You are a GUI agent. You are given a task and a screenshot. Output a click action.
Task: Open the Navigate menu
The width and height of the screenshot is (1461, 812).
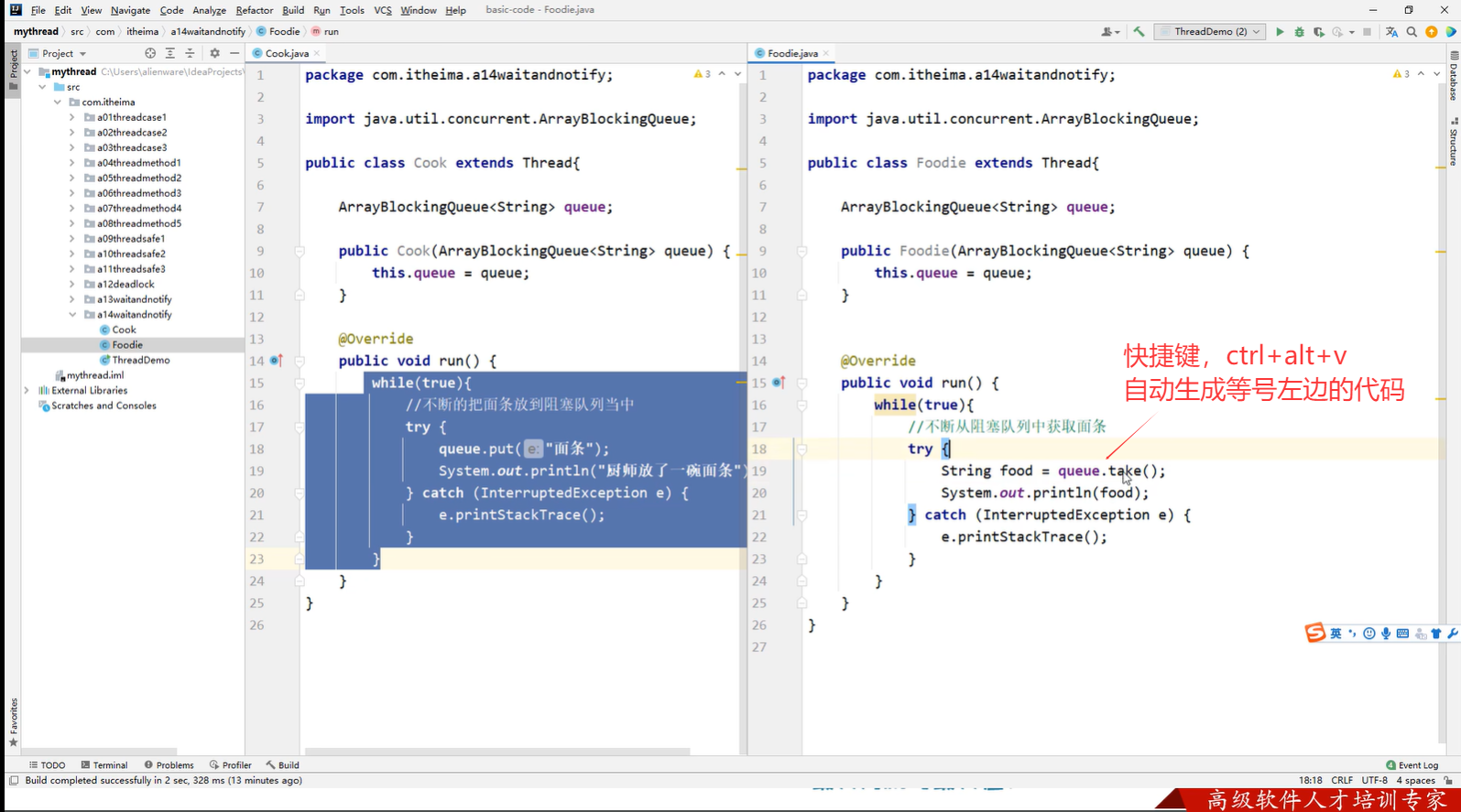click(x=130, y=10)
